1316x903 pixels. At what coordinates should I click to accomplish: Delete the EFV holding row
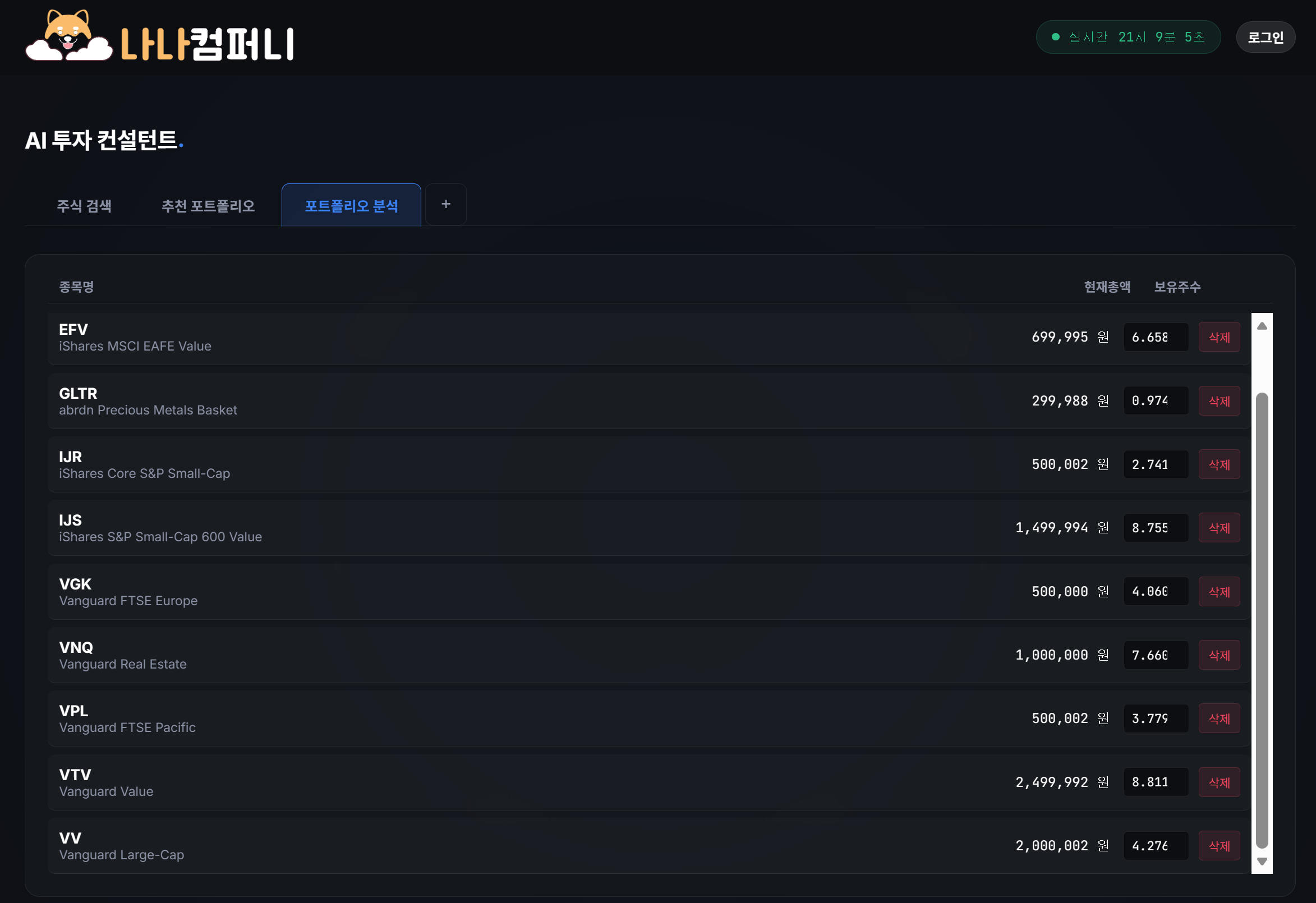(1218, 338)
